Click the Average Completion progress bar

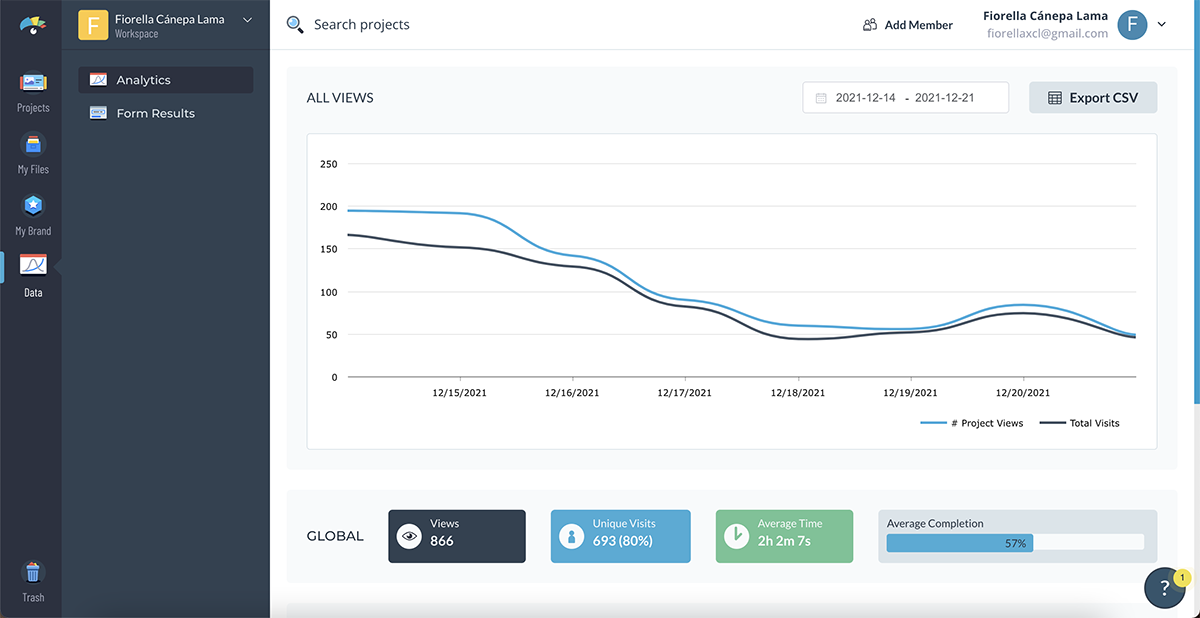pos(1015,542)
